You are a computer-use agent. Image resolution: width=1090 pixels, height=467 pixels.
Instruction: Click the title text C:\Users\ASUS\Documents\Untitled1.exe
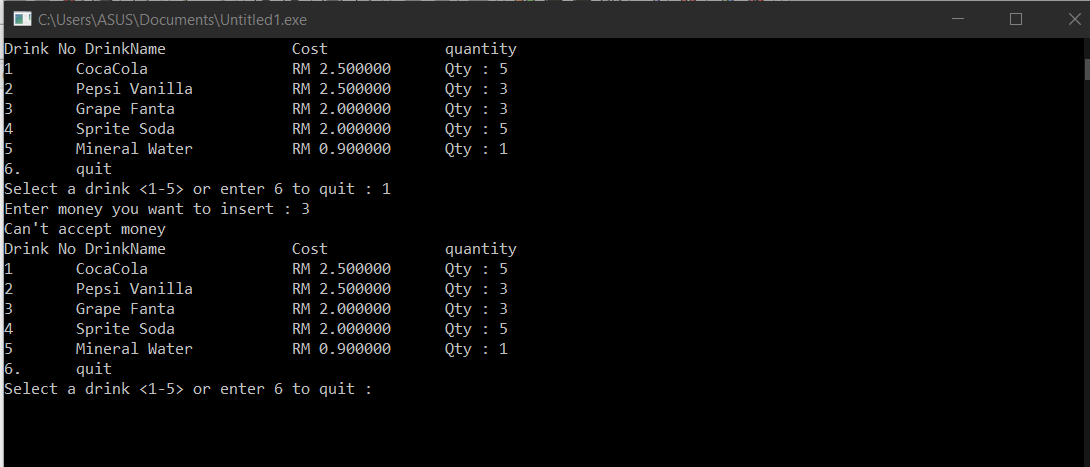point(172,20)
